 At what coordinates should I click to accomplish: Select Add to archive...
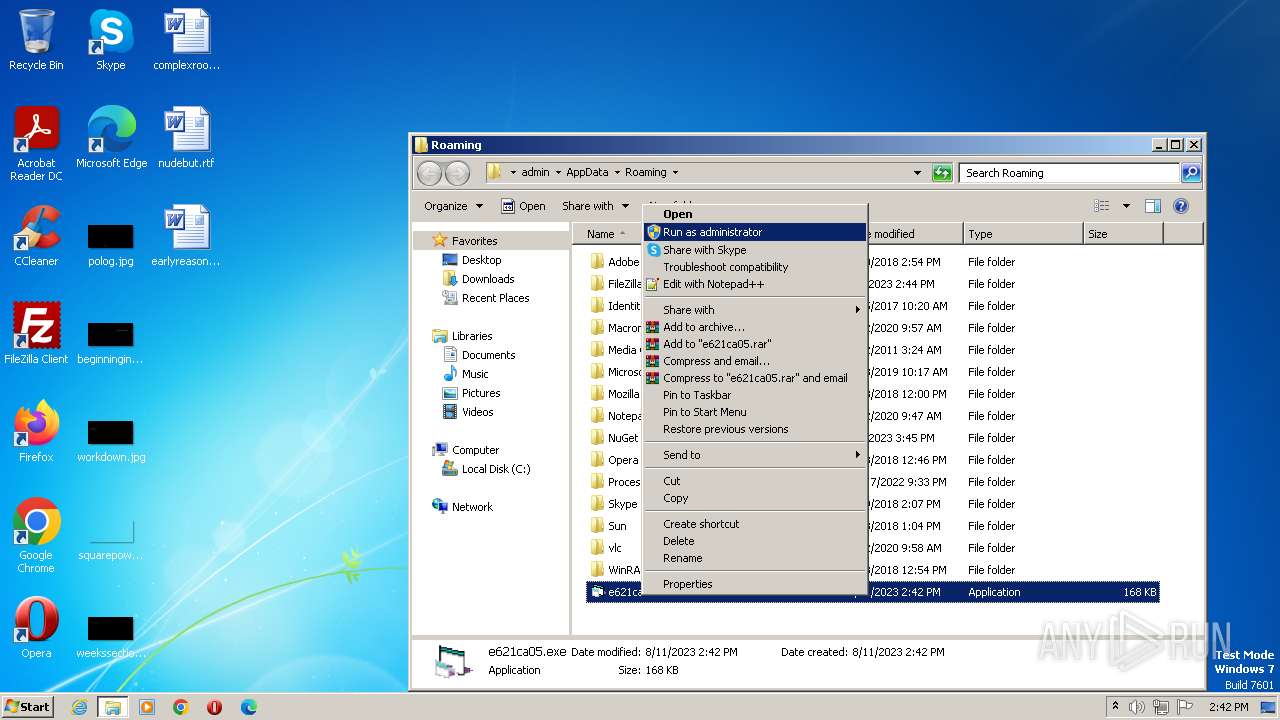pos(755,327)
